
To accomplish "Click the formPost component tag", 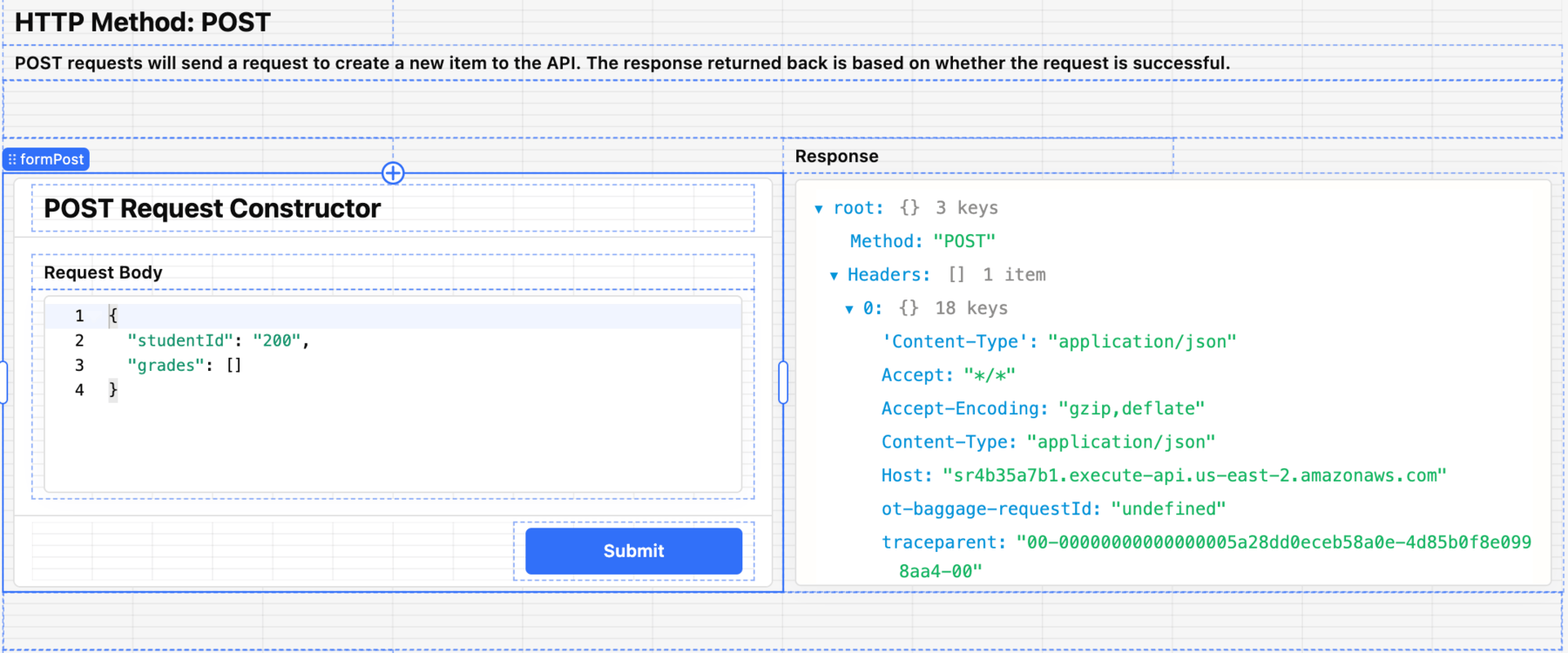I will (46, 159).
